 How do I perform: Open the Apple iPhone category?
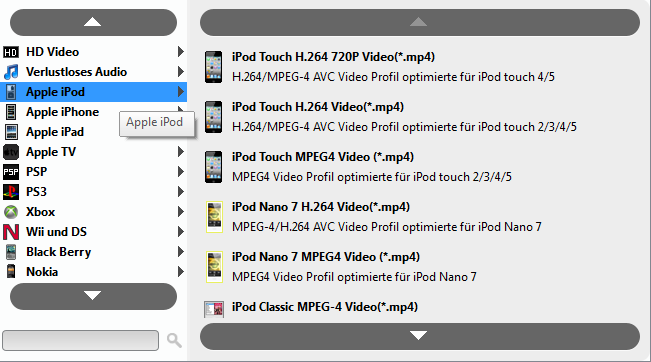pyautogui.click(x=93, y=112)
